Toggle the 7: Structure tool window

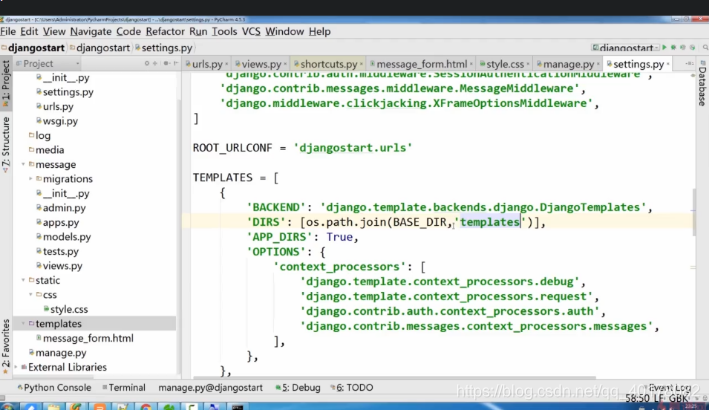tap(6, 144)
